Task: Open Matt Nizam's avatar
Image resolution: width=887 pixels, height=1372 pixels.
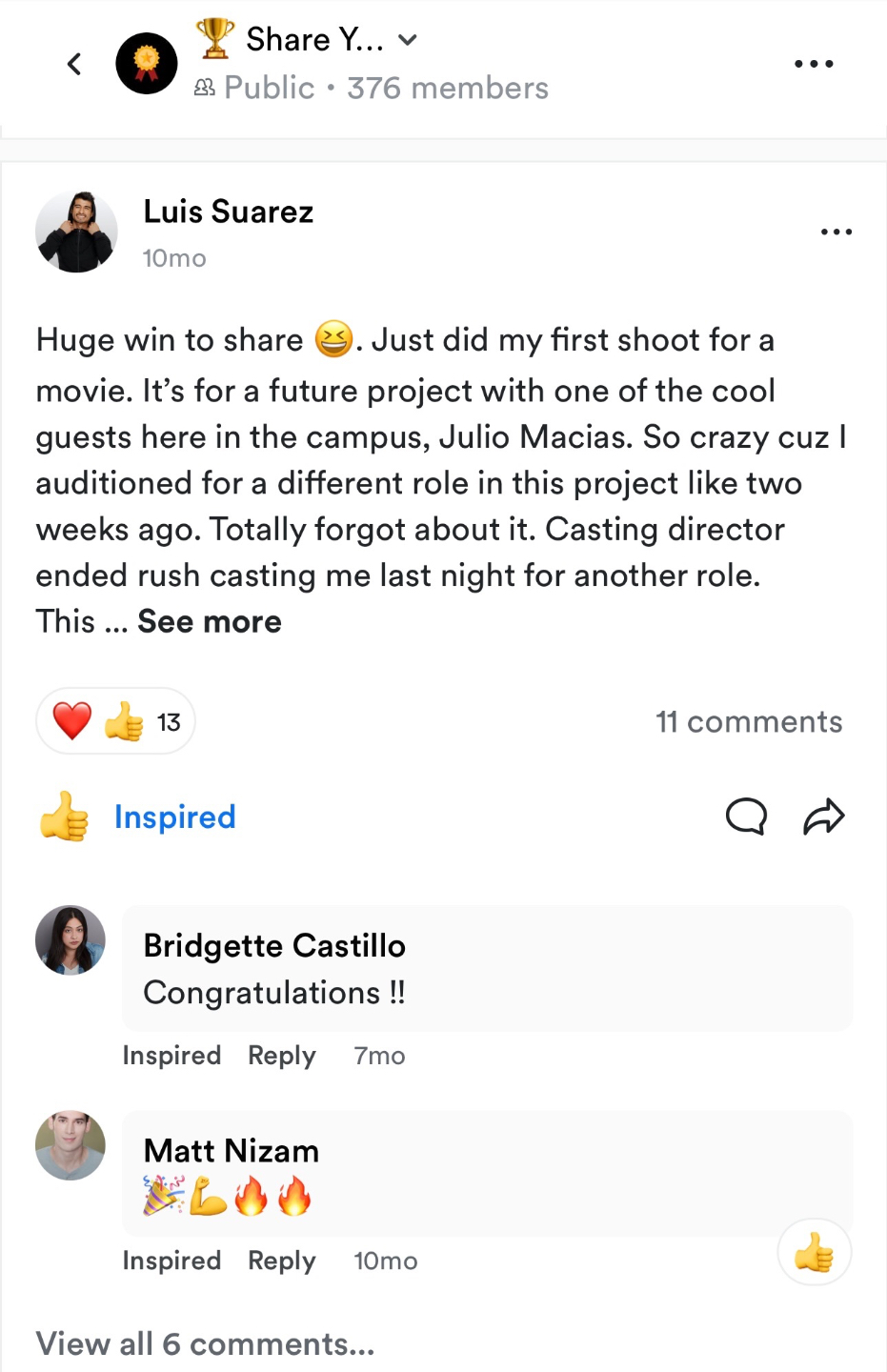Action: (x=71, y=1145)
